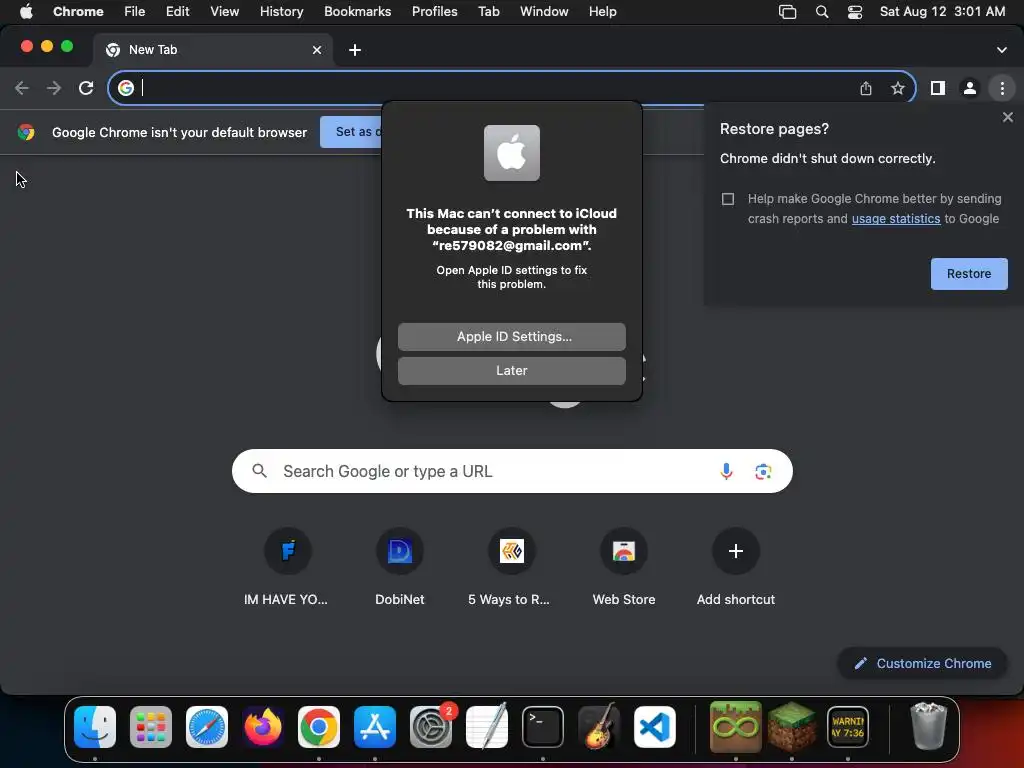Launch Safari from the dock

207,727
